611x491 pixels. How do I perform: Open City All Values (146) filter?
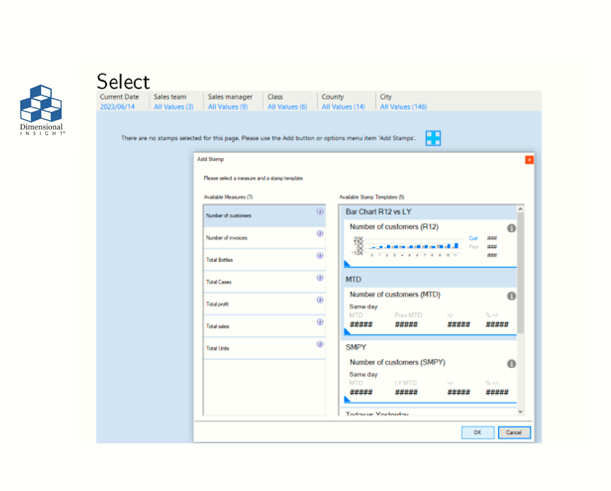(x=403, y=106)
